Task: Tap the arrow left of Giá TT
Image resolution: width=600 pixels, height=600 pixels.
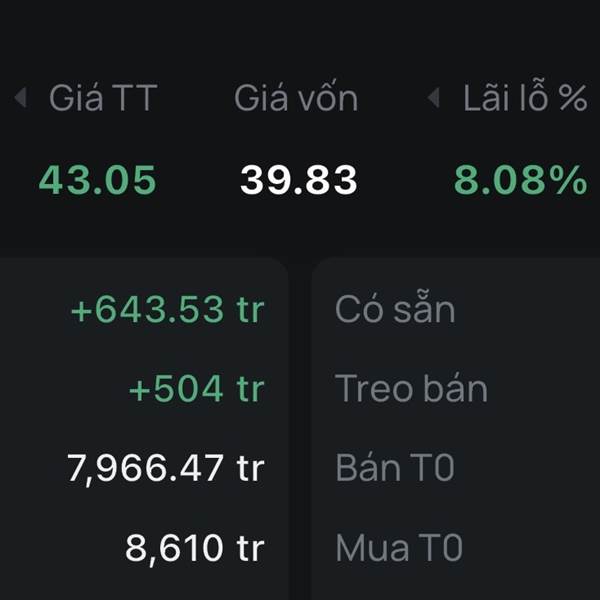Action: (20, 98)
